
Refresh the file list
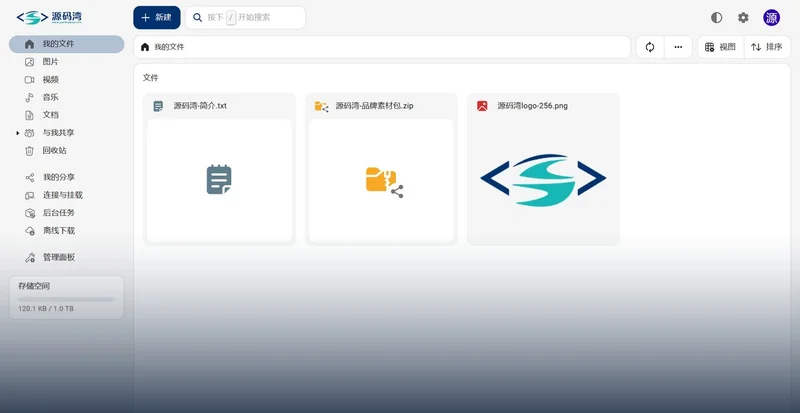[650, 47]
